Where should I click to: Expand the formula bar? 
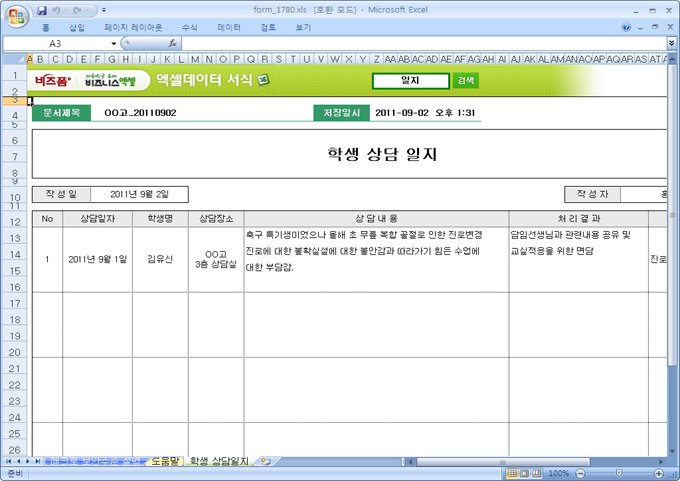[x=672, y=43]
